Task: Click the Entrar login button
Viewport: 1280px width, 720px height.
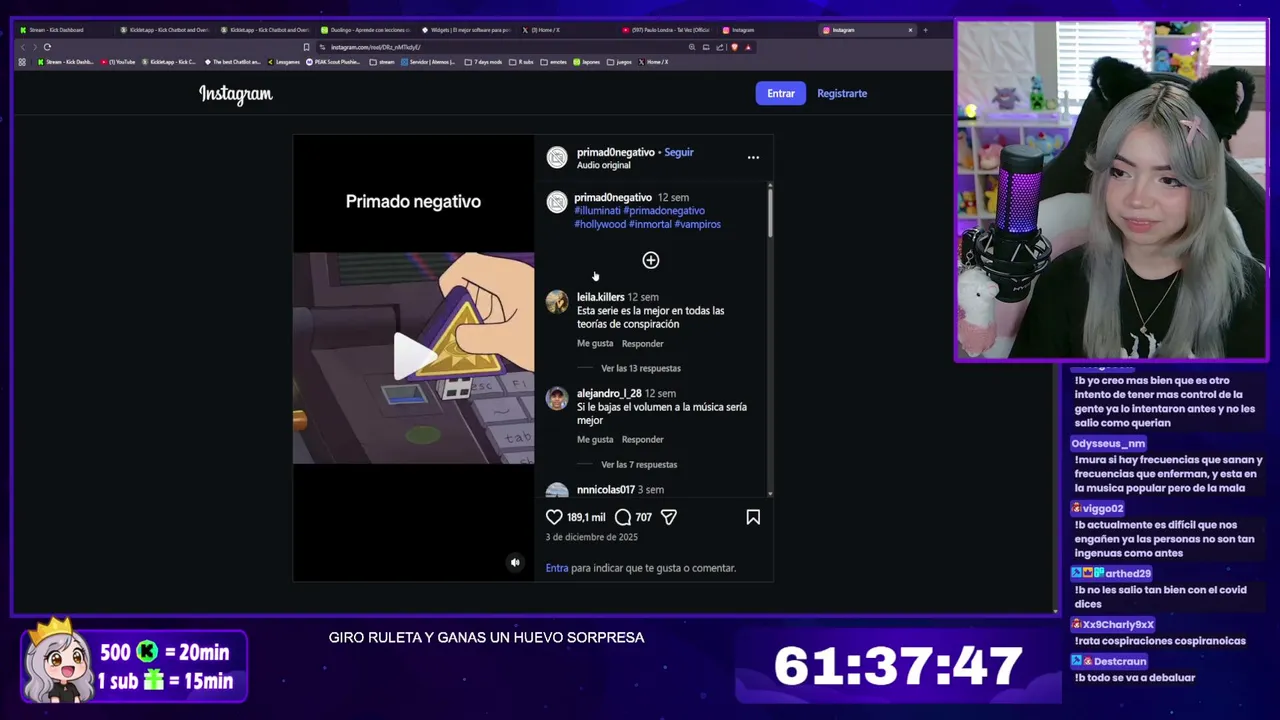Action: (x=781, y=93)
